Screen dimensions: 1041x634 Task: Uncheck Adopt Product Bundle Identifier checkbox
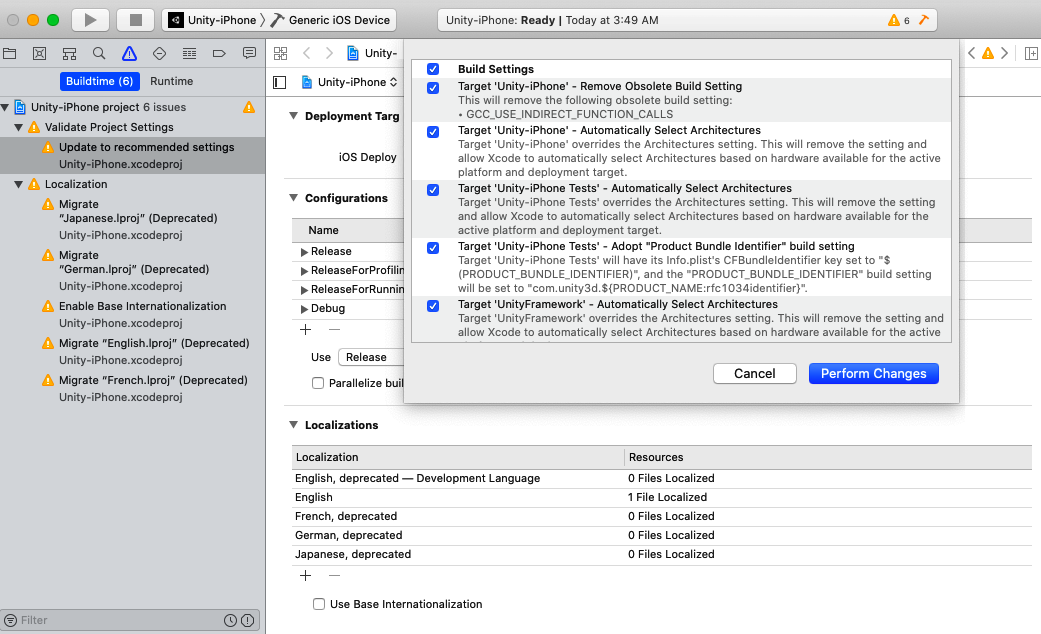pyautogui.click(x=433, y=248)
